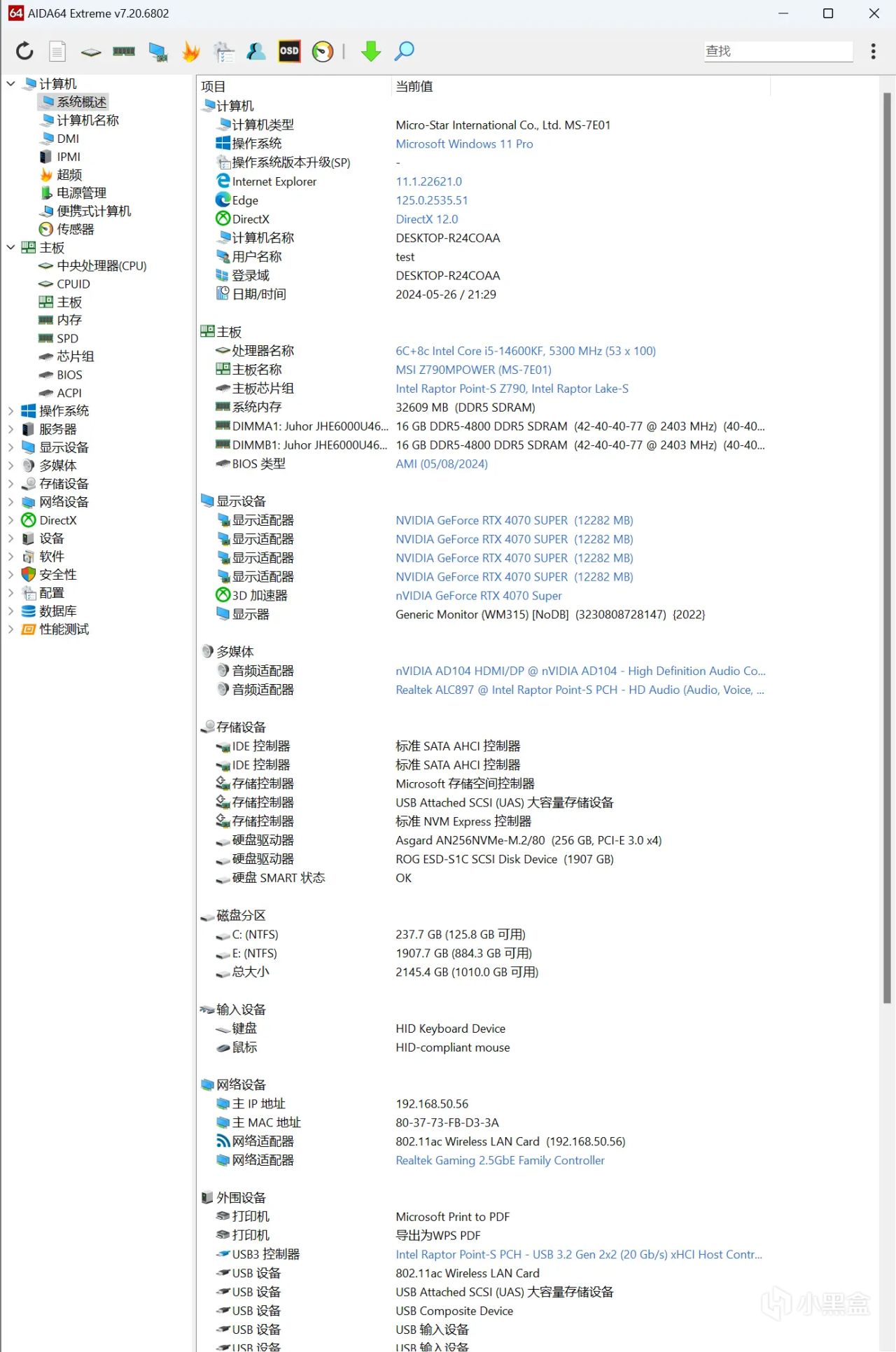Collapse the 计算机 tree node
Screen dimensions: 896x1352
(10, 84)
